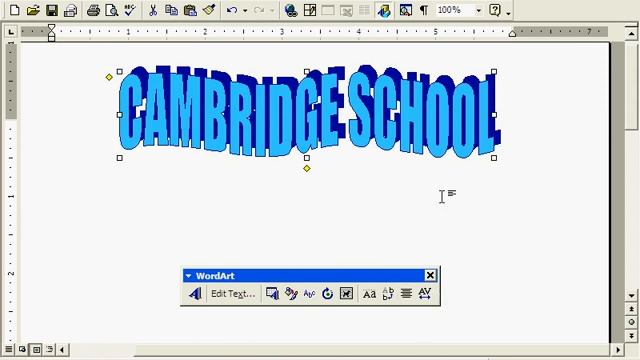The width and height of the screenshot is (640, 360).
Task: Activate Format Painter brush
Action: 209,10
